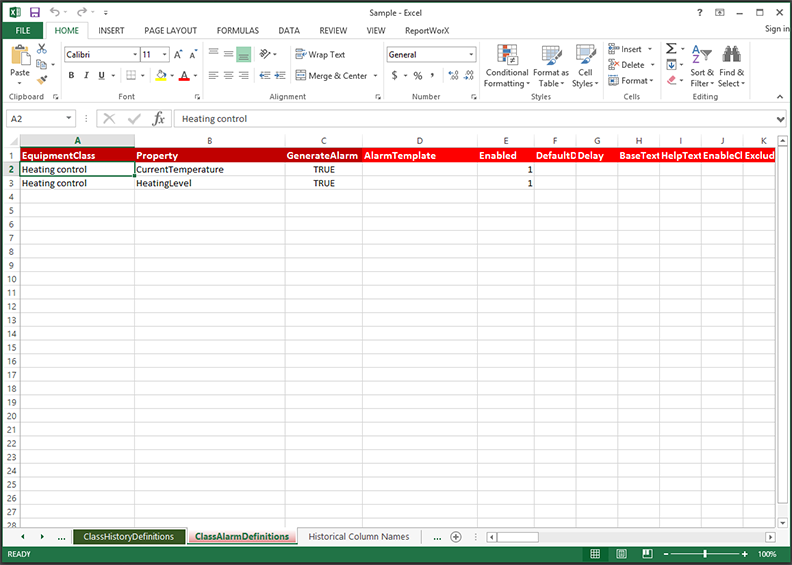Click the AutoSum sigma icon

coord(671,49)
